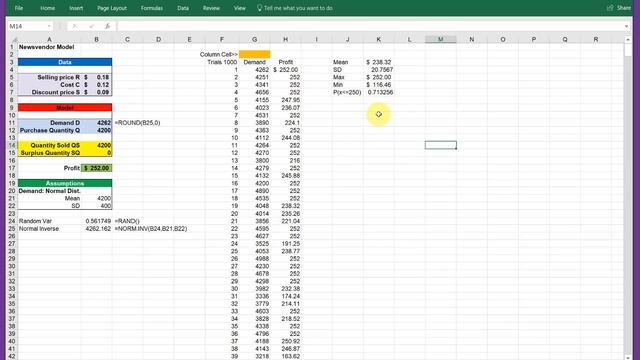Select assumption Mean value 4200 in B21

click(96, 198)
